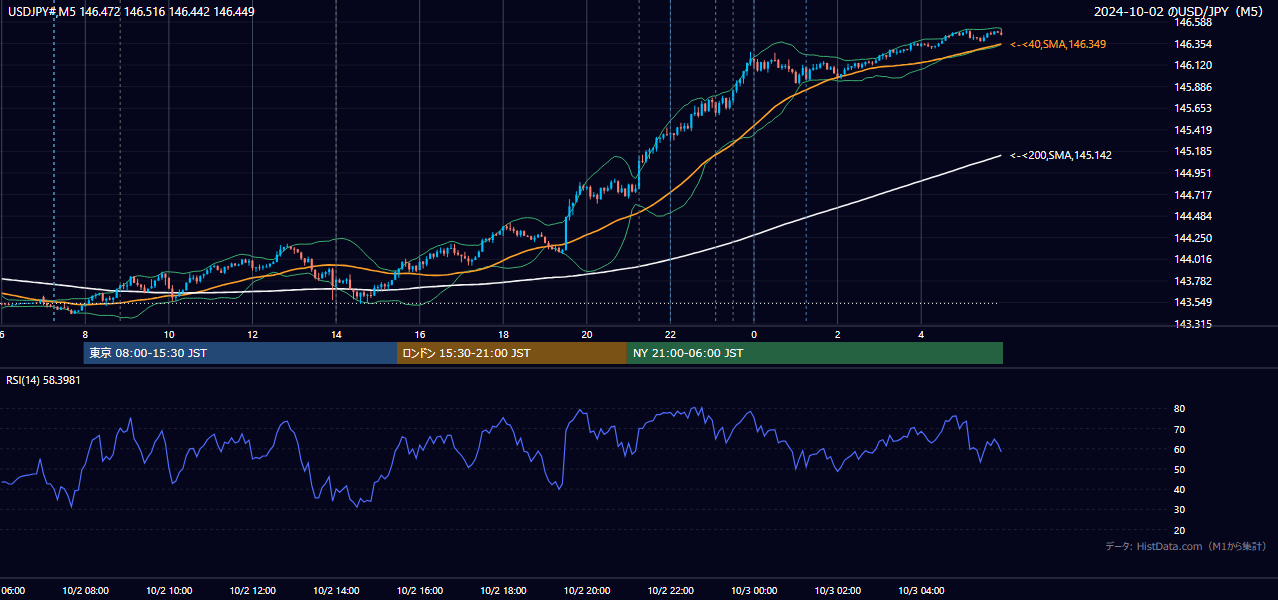This screenshot has height=600, width=1278.
Task: Click the '10/3 00:00' bottom time label
Action: pos(754,590)
